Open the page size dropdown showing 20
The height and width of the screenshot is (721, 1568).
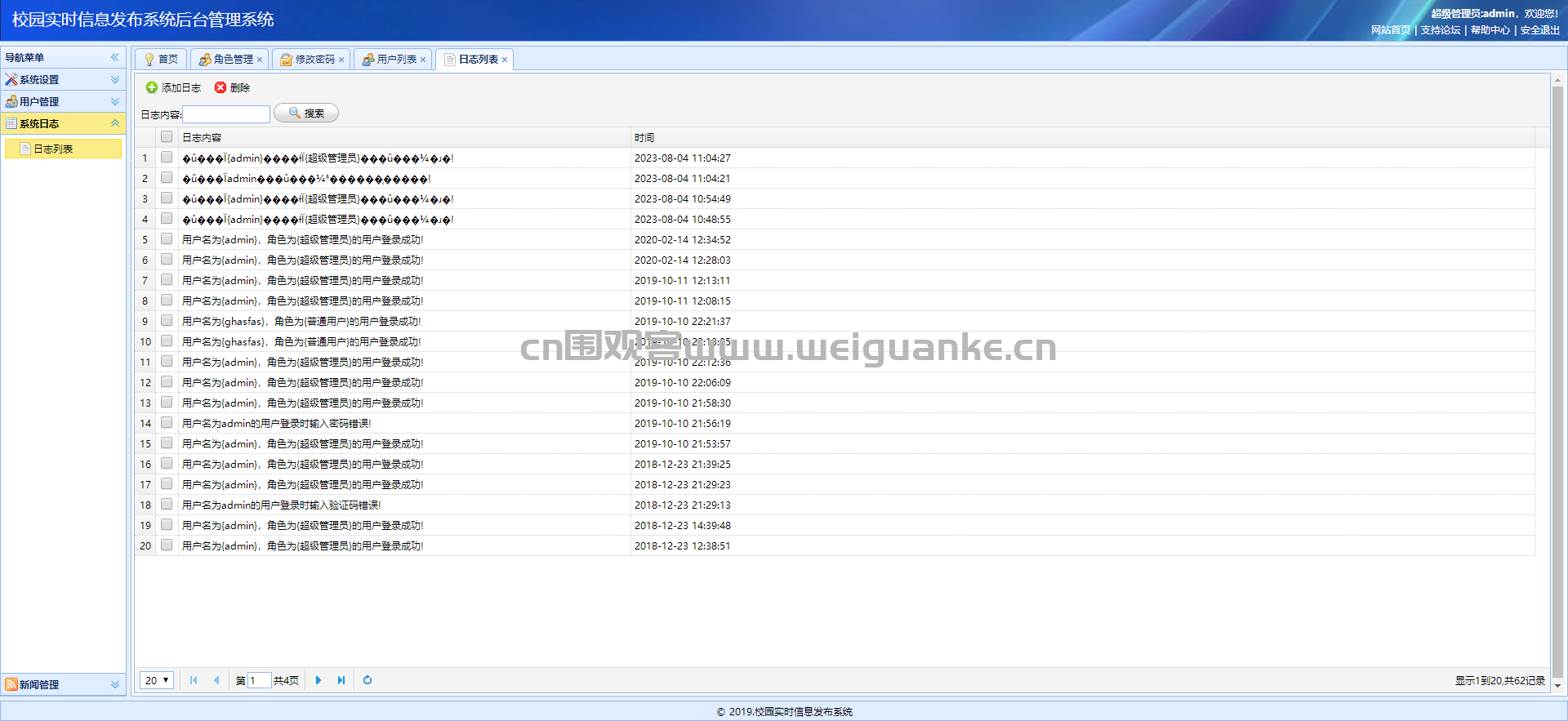[157, 680]
